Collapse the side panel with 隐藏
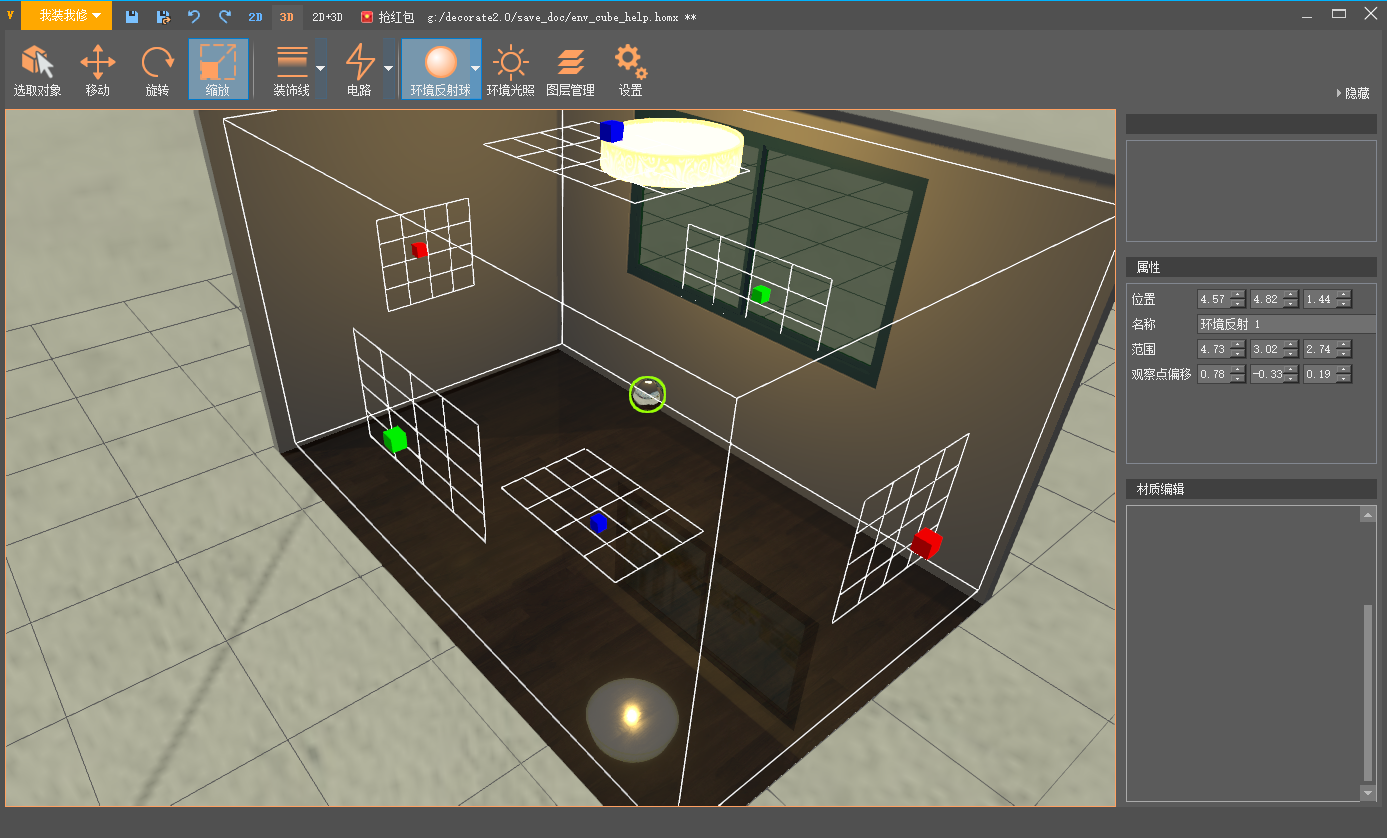 point(1353,93)
